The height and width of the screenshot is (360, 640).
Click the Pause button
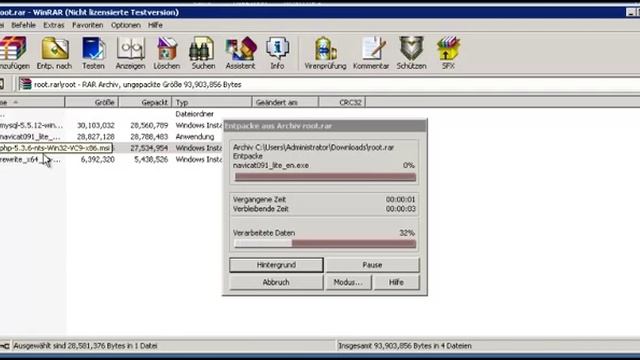pos(372,265)
